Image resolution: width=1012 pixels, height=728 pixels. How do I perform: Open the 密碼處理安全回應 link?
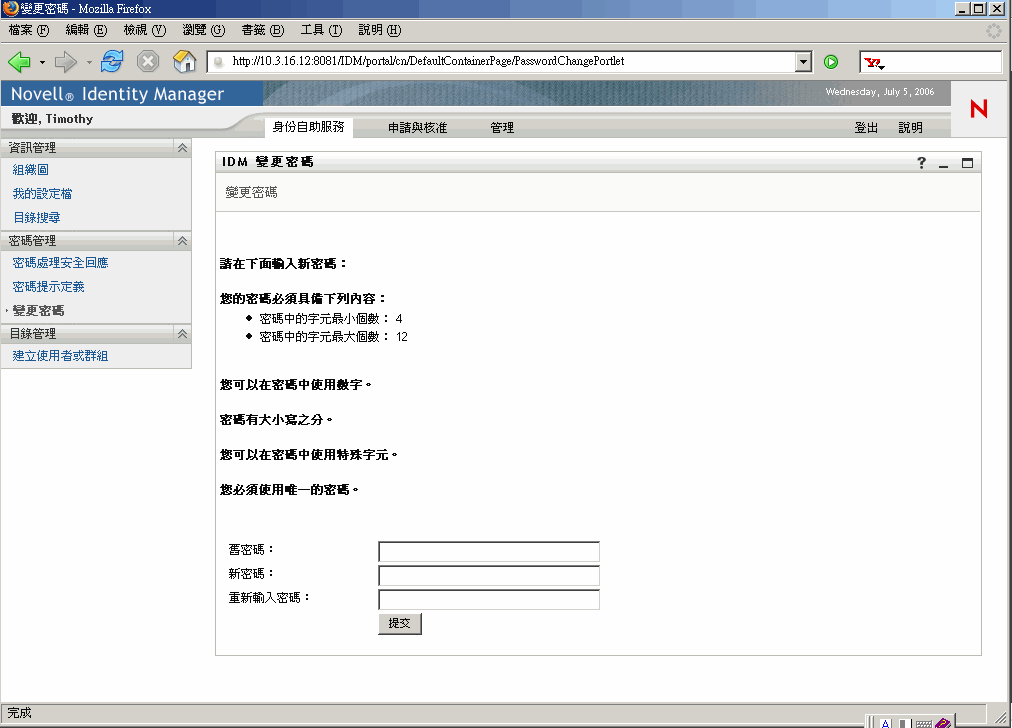click(61, 263)
